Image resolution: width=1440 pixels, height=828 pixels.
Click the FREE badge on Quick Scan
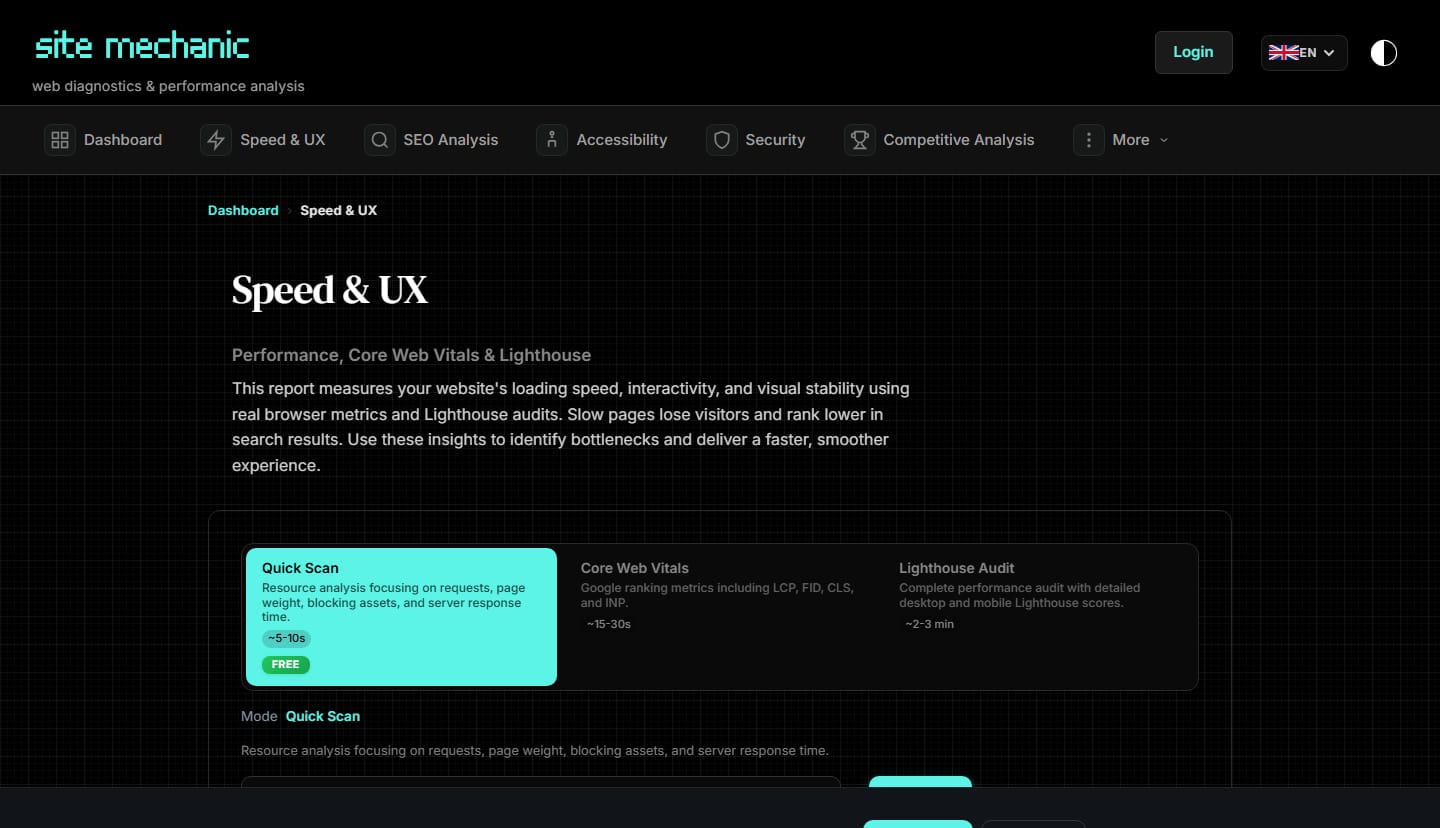(286, 664)
